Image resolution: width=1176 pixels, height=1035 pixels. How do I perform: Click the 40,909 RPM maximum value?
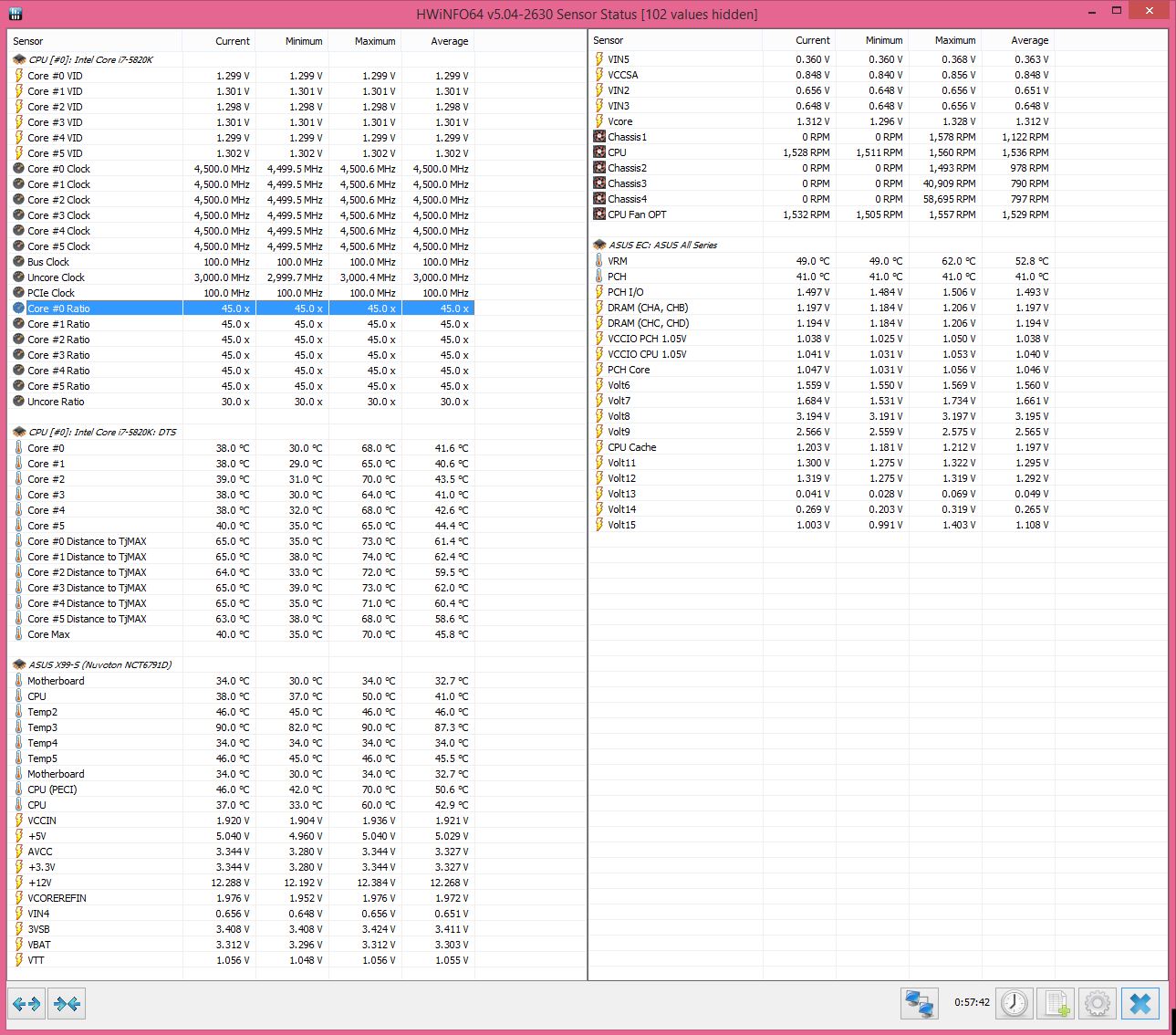pos(949,183)
